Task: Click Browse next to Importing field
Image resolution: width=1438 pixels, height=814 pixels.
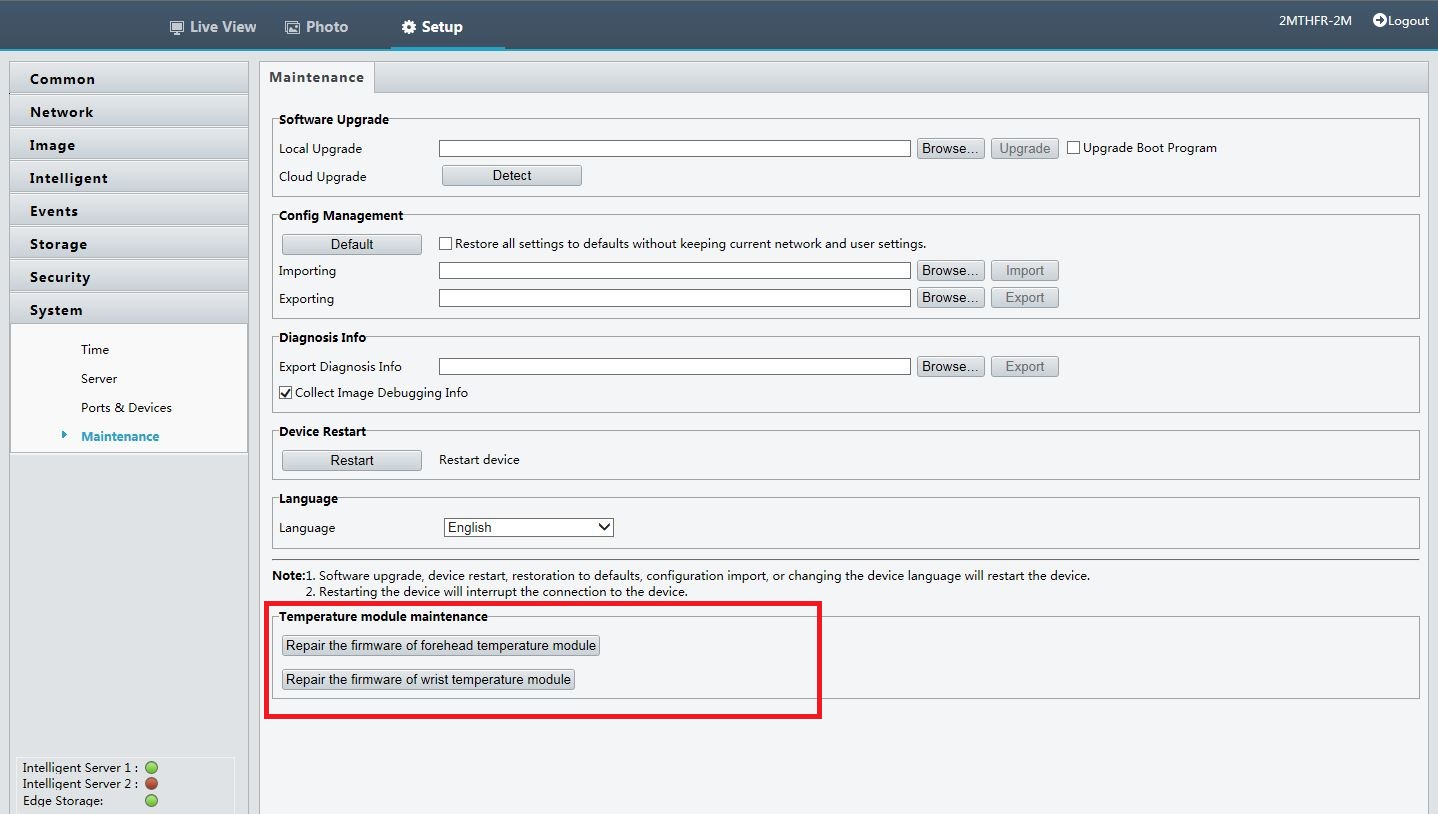Action: [951, 271]
